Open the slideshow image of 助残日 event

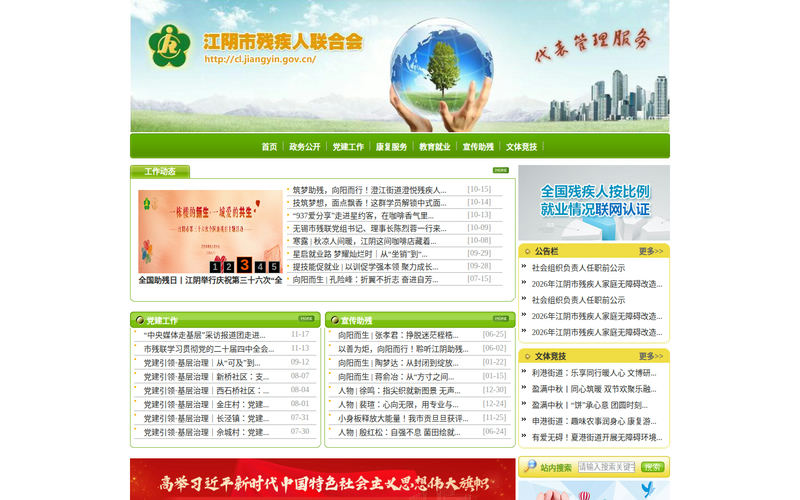(x=210, y=232)
